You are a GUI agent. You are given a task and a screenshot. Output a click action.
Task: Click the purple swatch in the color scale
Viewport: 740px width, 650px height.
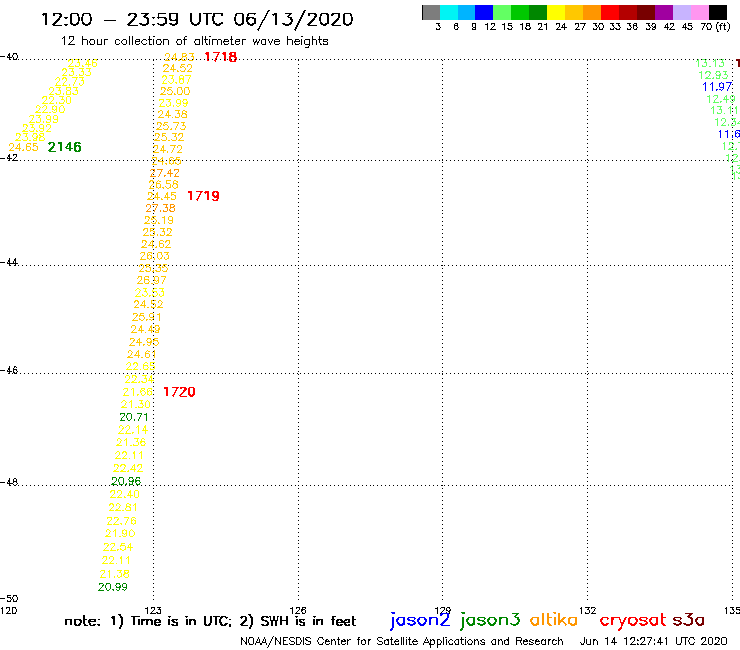[x=664, y=12]
